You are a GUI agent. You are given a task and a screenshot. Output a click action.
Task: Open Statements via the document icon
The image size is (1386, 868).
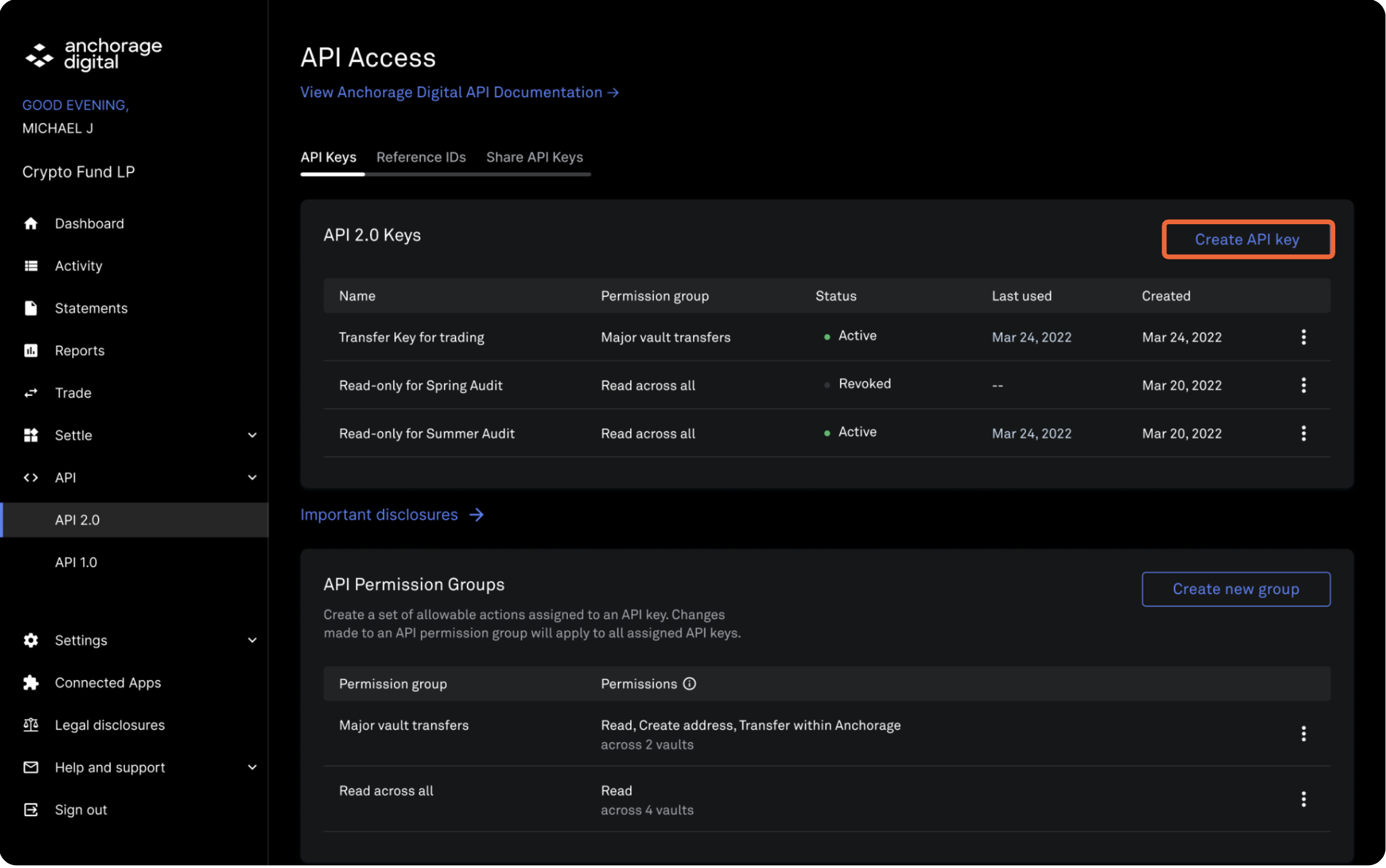pyautogui.click(x=31, y=308)
